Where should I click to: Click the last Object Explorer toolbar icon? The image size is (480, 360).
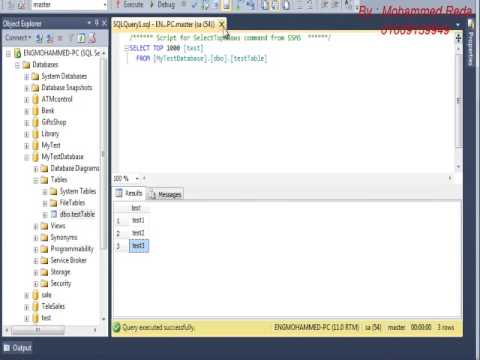92,38
